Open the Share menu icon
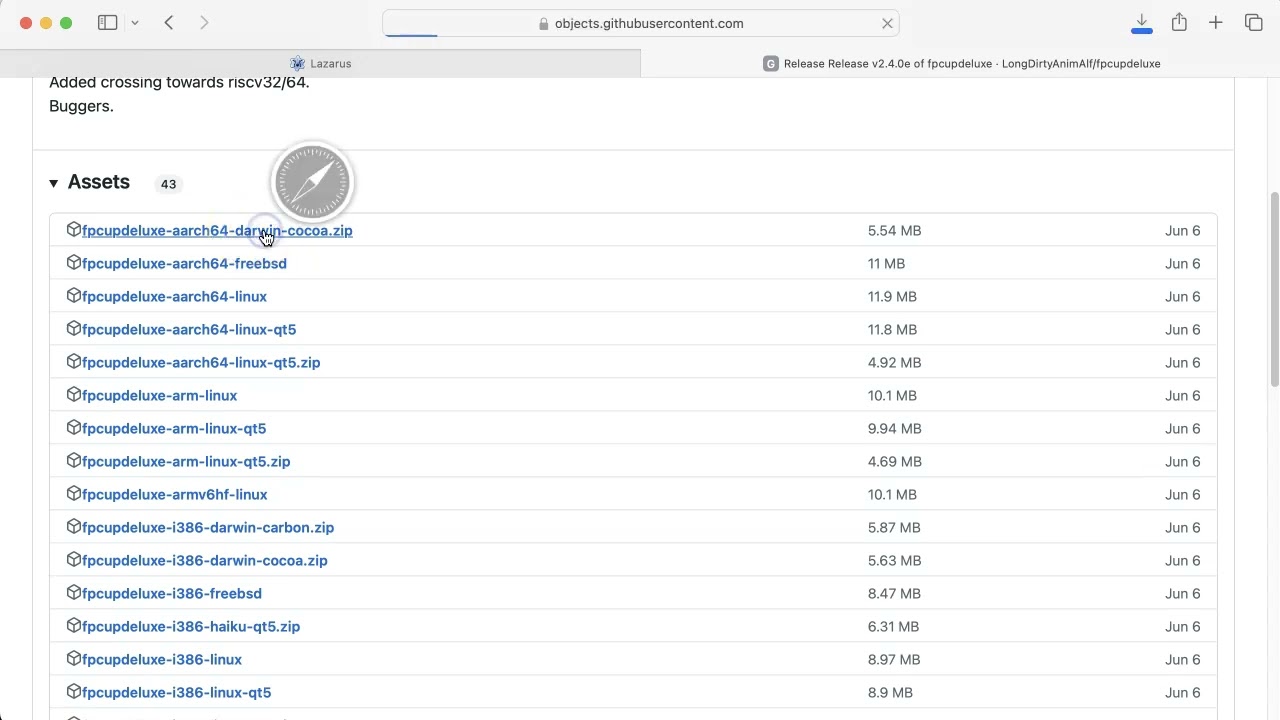Screen dimensions: 1280x720 (x=1179, y=22)
